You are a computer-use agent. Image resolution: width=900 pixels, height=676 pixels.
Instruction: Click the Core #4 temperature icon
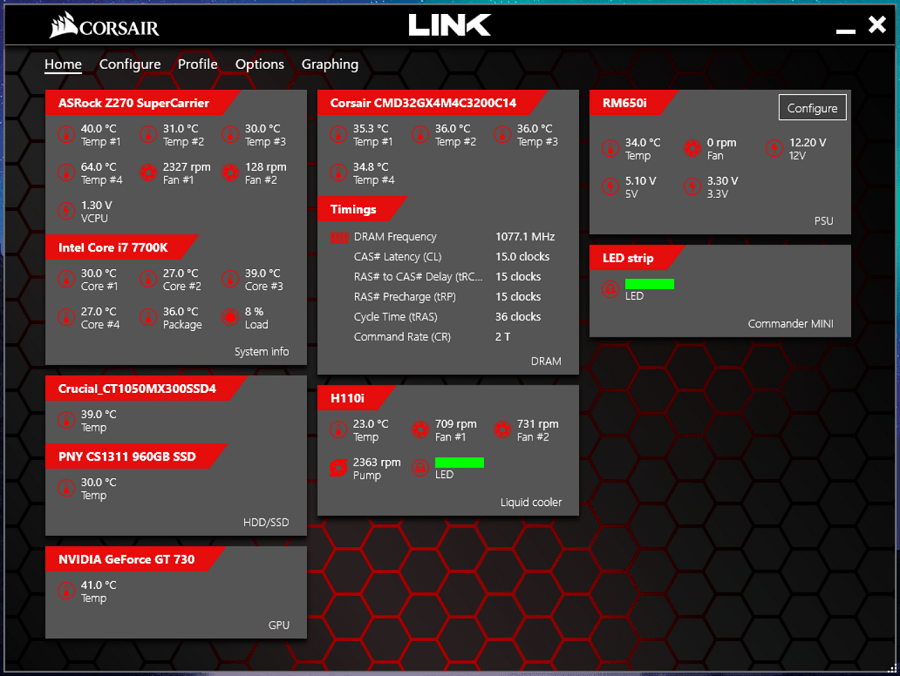click(x=67, y=317)
